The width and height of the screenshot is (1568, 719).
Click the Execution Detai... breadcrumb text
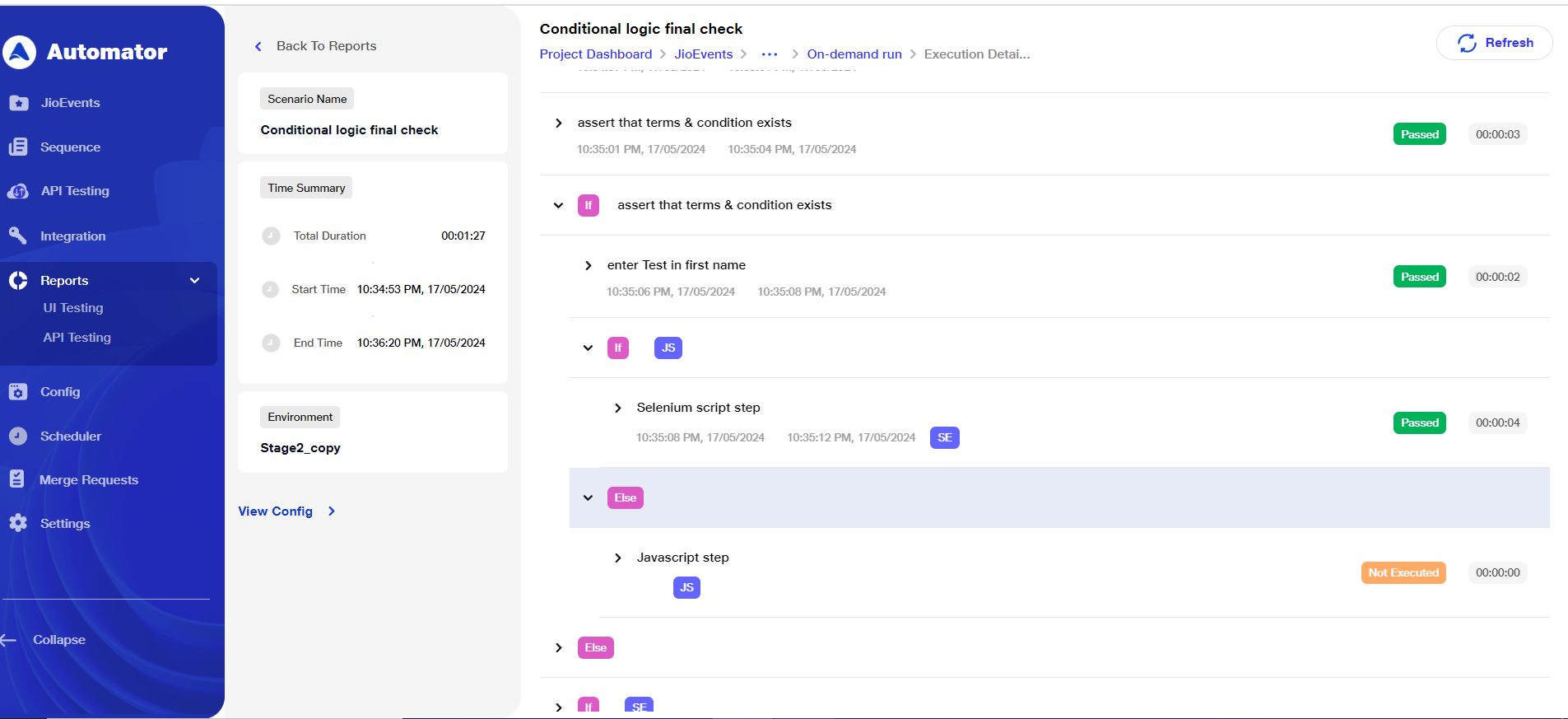977,54
